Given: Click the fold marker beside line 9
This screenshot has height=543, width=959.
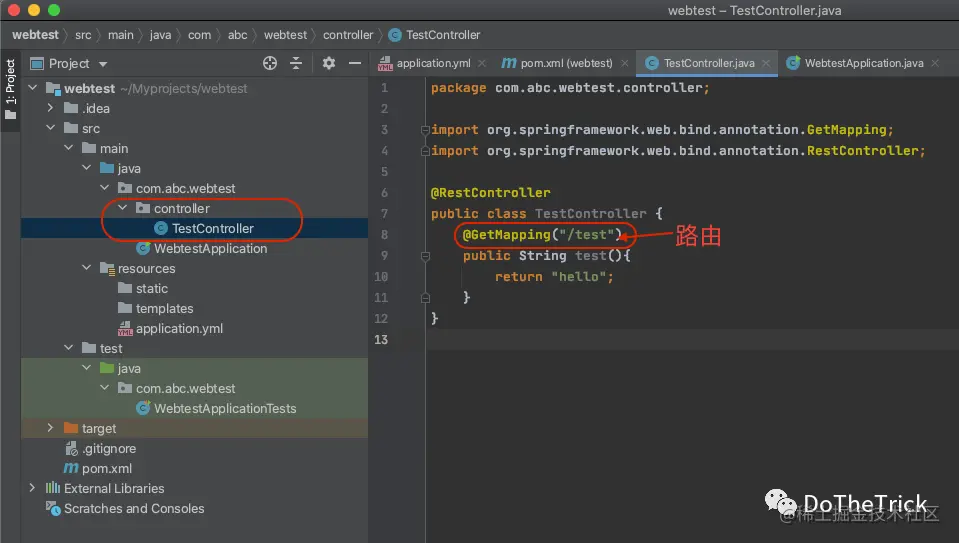Looking at the screenshot, I should pos(425,256).
